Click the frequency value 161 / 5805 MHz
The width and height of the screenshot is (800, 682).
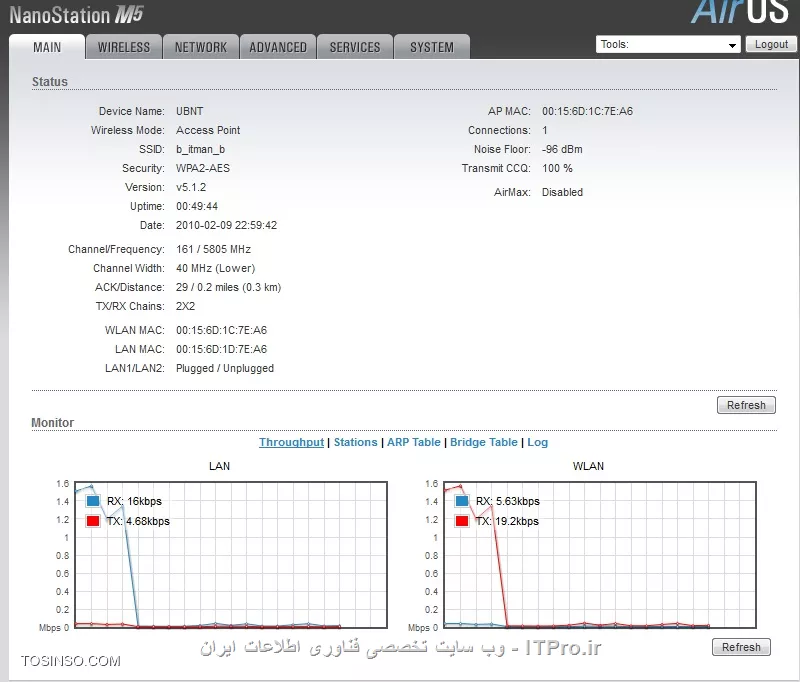pyautogui.click(x=213, y=249)
